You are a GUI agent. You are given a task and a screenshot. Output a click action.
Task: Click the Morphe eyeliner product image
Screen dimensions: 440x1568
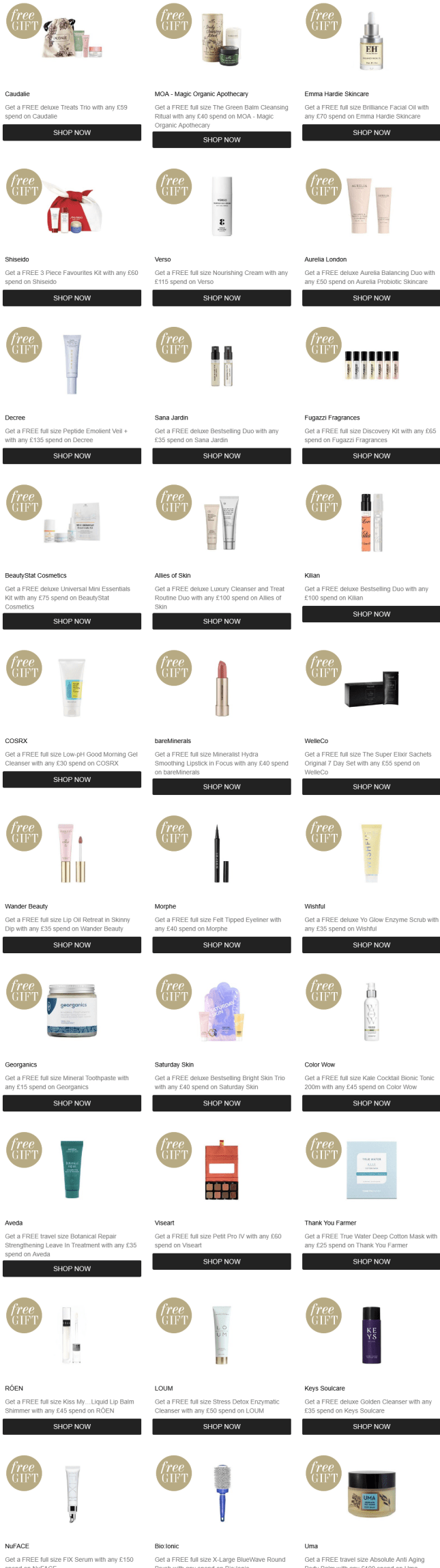(x=222, y=853)
